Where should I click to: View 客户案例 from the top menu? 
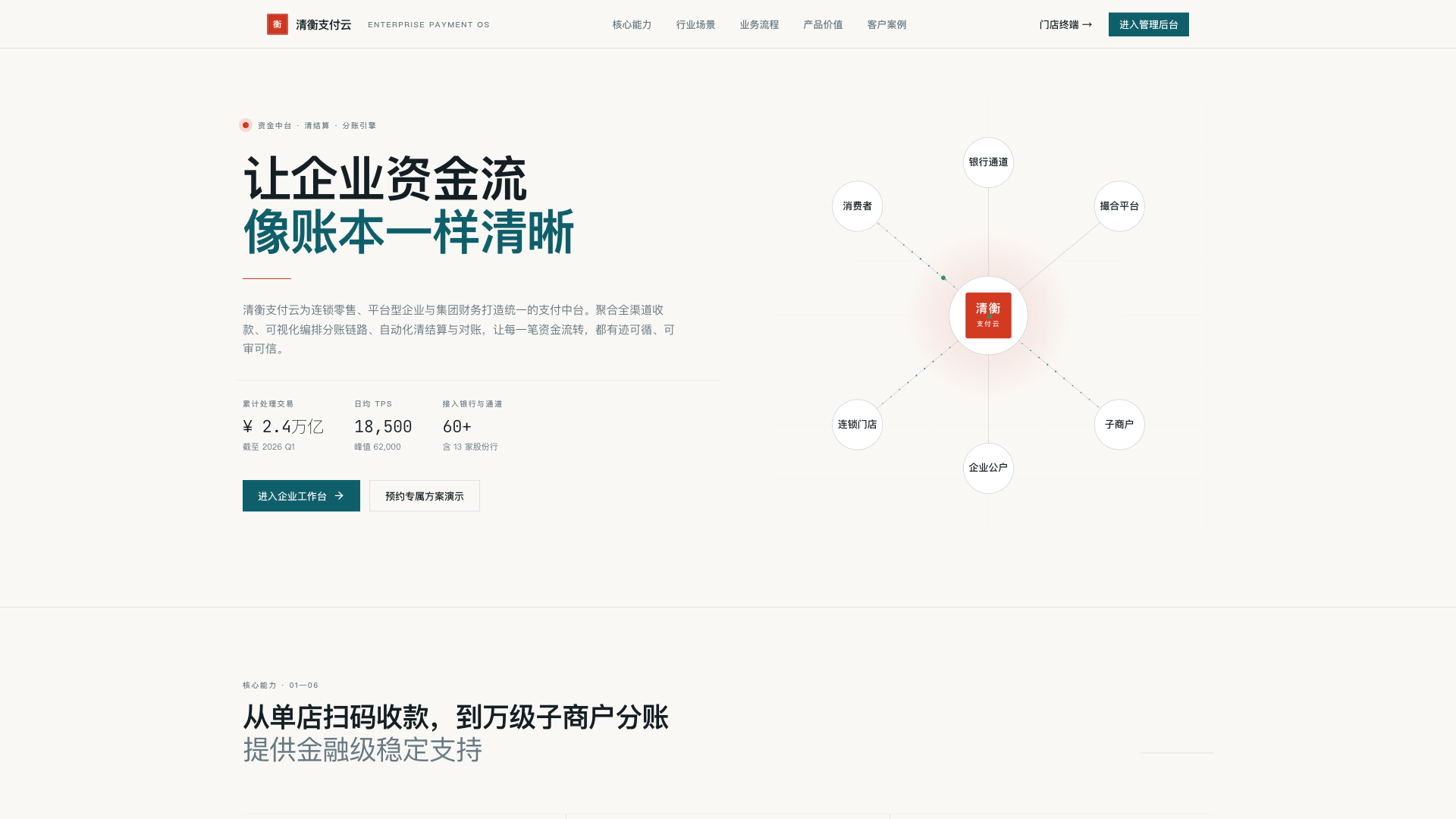pyautogui.click(x=885, y=24)
